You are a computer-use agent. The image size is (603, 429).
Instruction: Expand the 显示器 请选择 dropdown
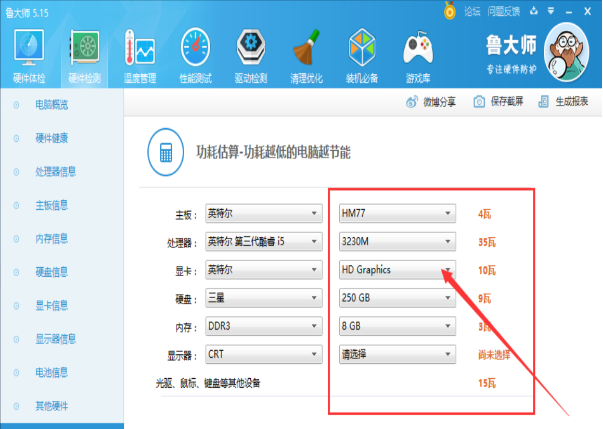pos(397,354)
